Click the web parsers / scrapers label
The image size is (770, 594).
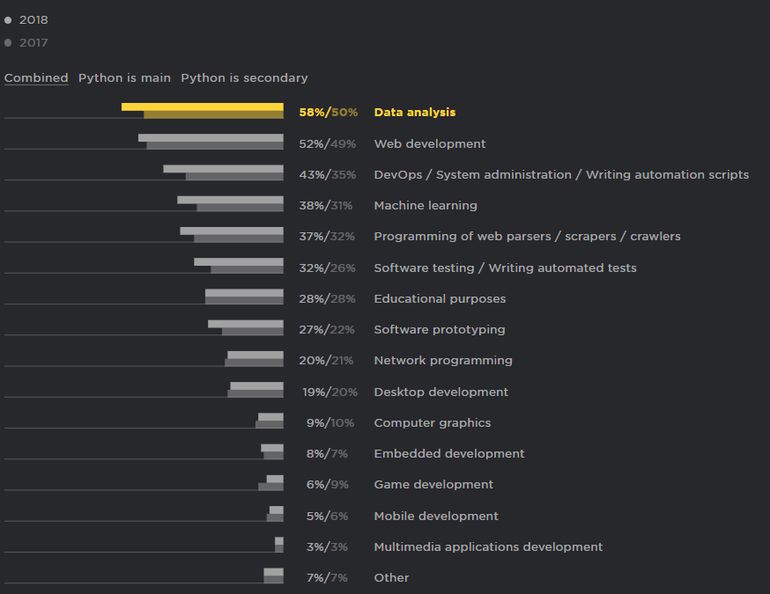pyautogui.click(x=527, y=237)
